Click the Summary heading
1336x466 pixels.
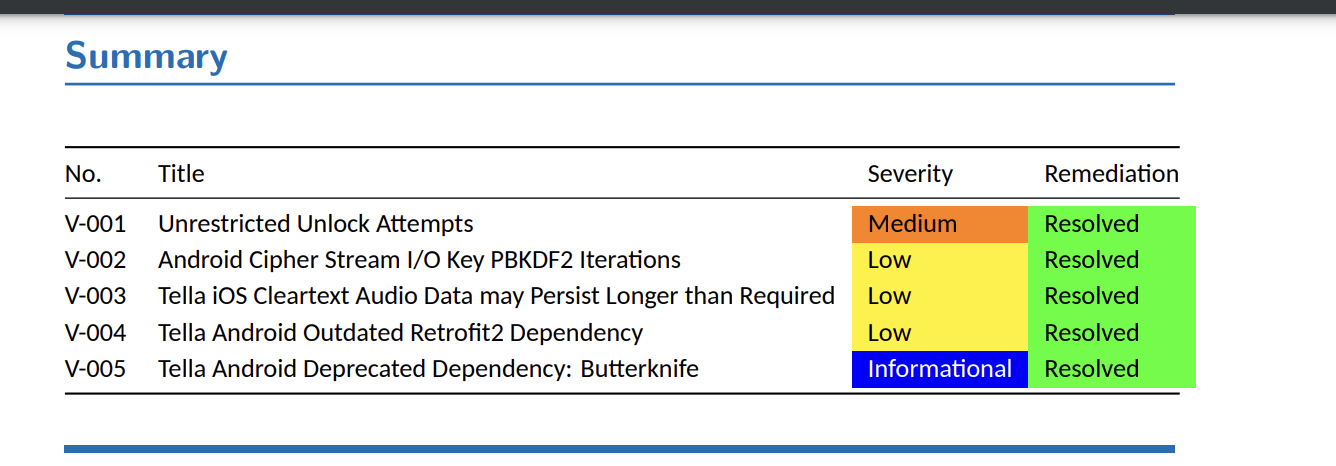tap(146, 57)
